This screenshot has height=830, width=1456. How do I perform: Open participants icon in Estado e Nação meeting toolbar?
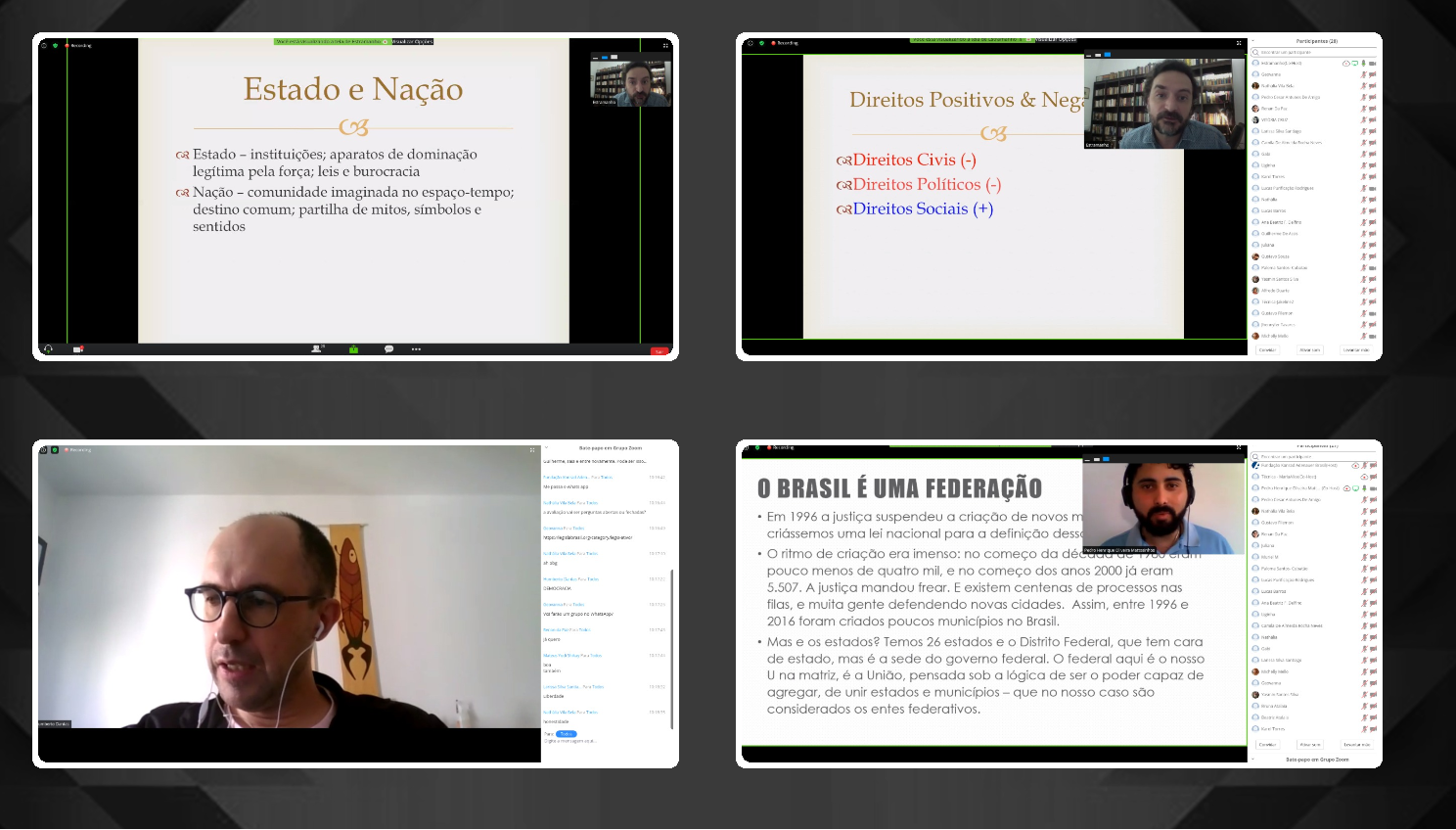coord(317,349)
